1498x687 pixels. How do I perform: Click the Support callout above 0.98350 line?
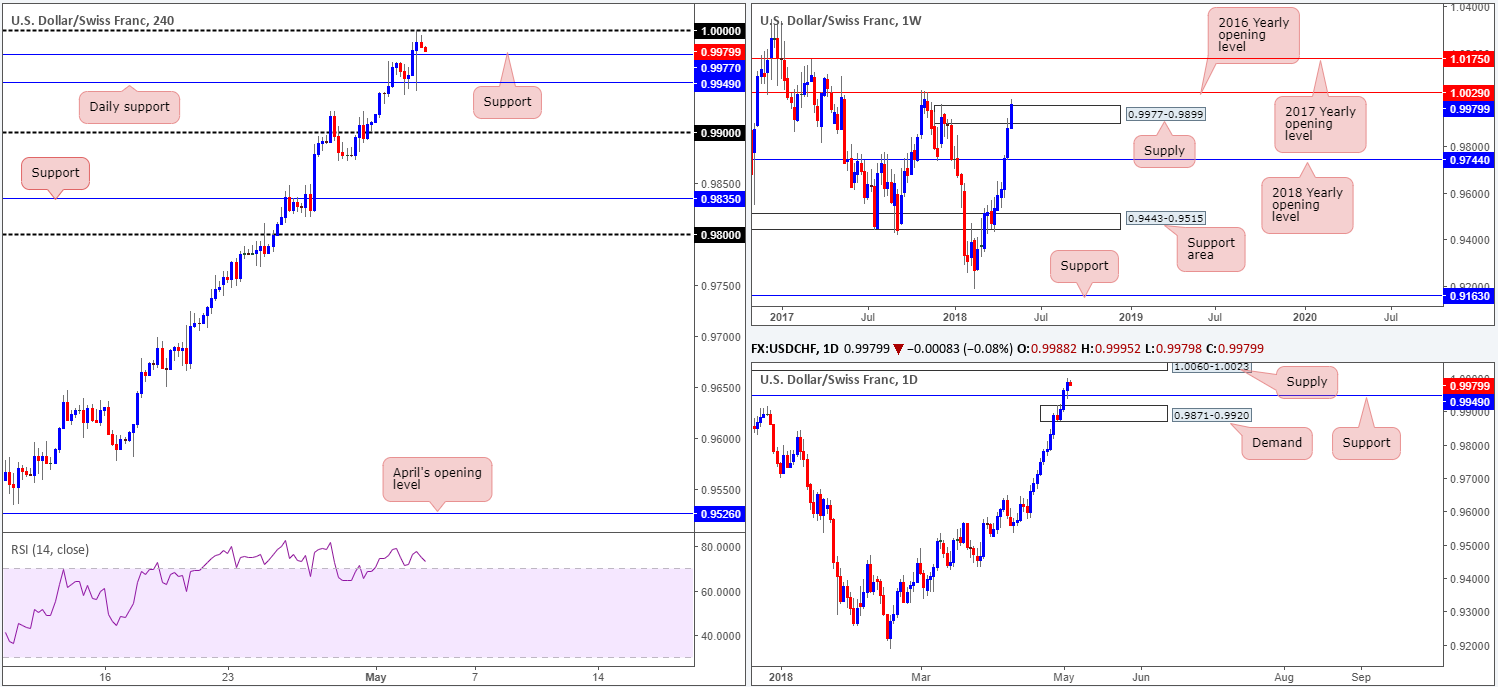coord(55,173)
